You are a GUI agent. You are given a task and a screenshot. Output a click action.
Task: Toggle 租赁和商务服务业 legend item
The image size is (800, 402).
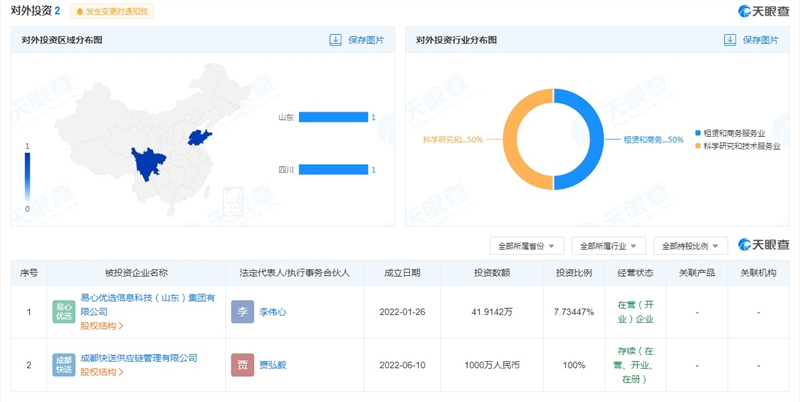click(735, 132)
